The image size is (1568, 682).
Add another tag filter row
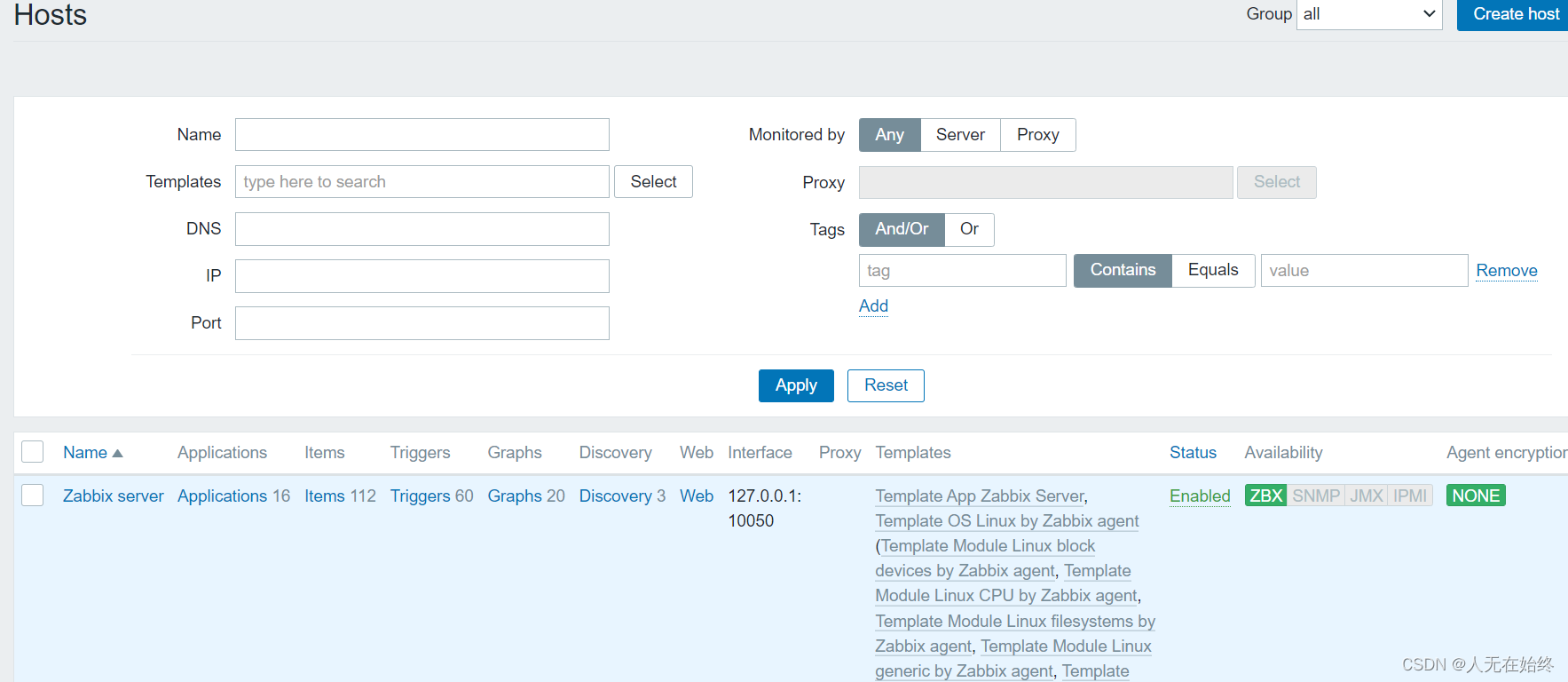[x=873, y=306]
